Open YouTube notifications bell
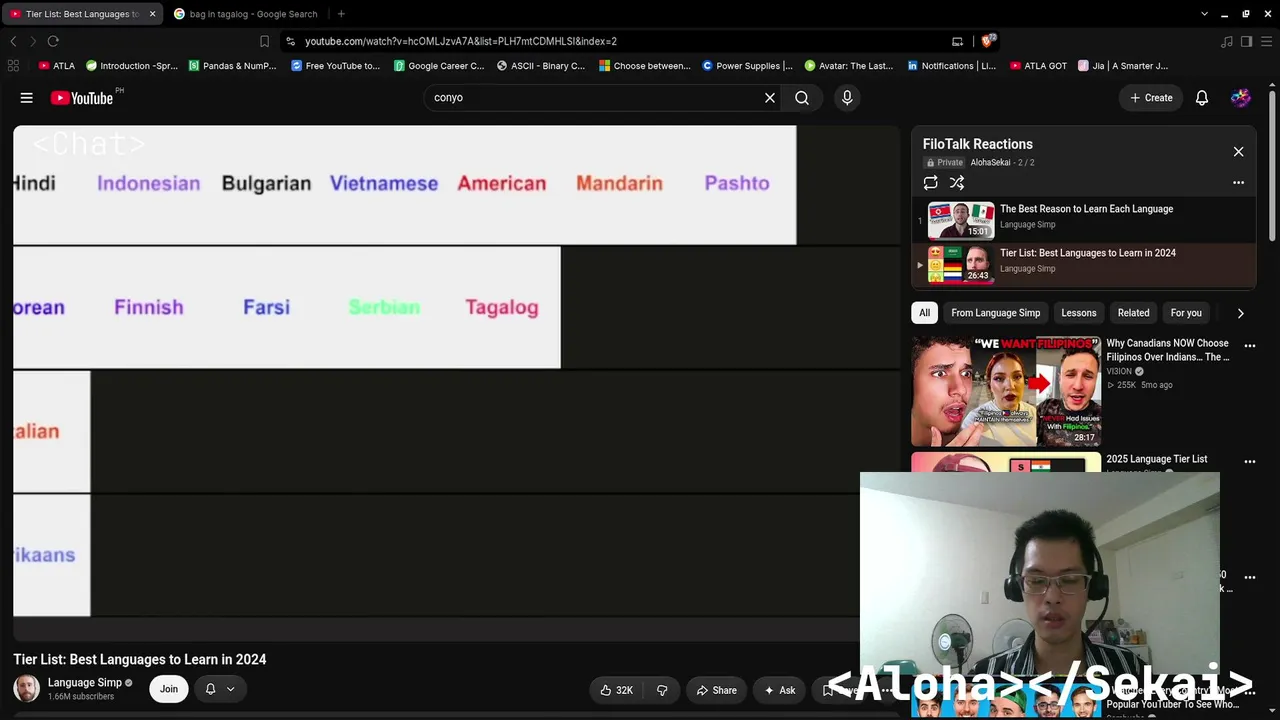The width and height of the screenshot is (1280, 720). pos(1202,98)
